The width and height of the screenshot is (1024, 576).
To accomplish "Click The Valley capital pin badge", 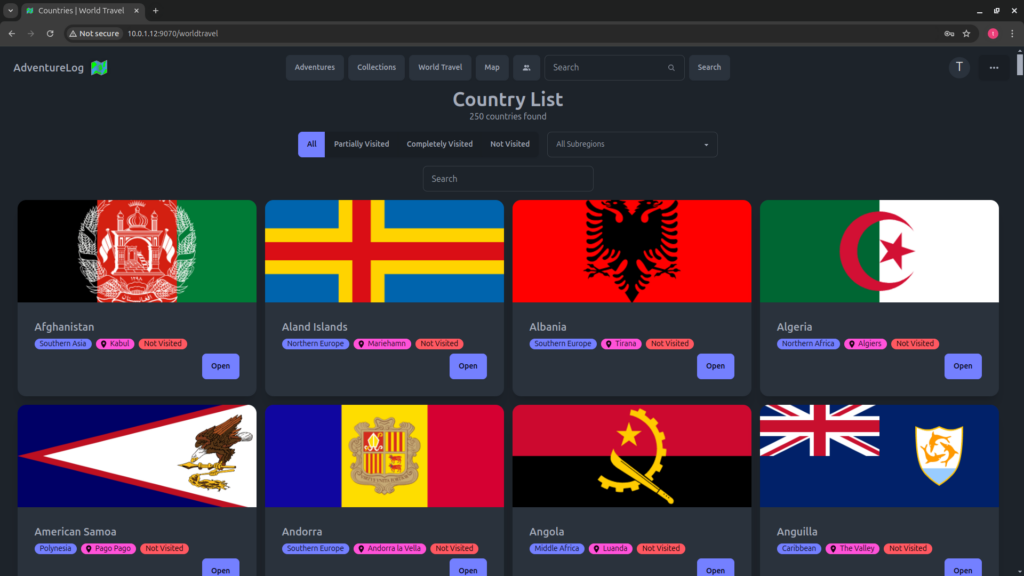I will point(852,549).
